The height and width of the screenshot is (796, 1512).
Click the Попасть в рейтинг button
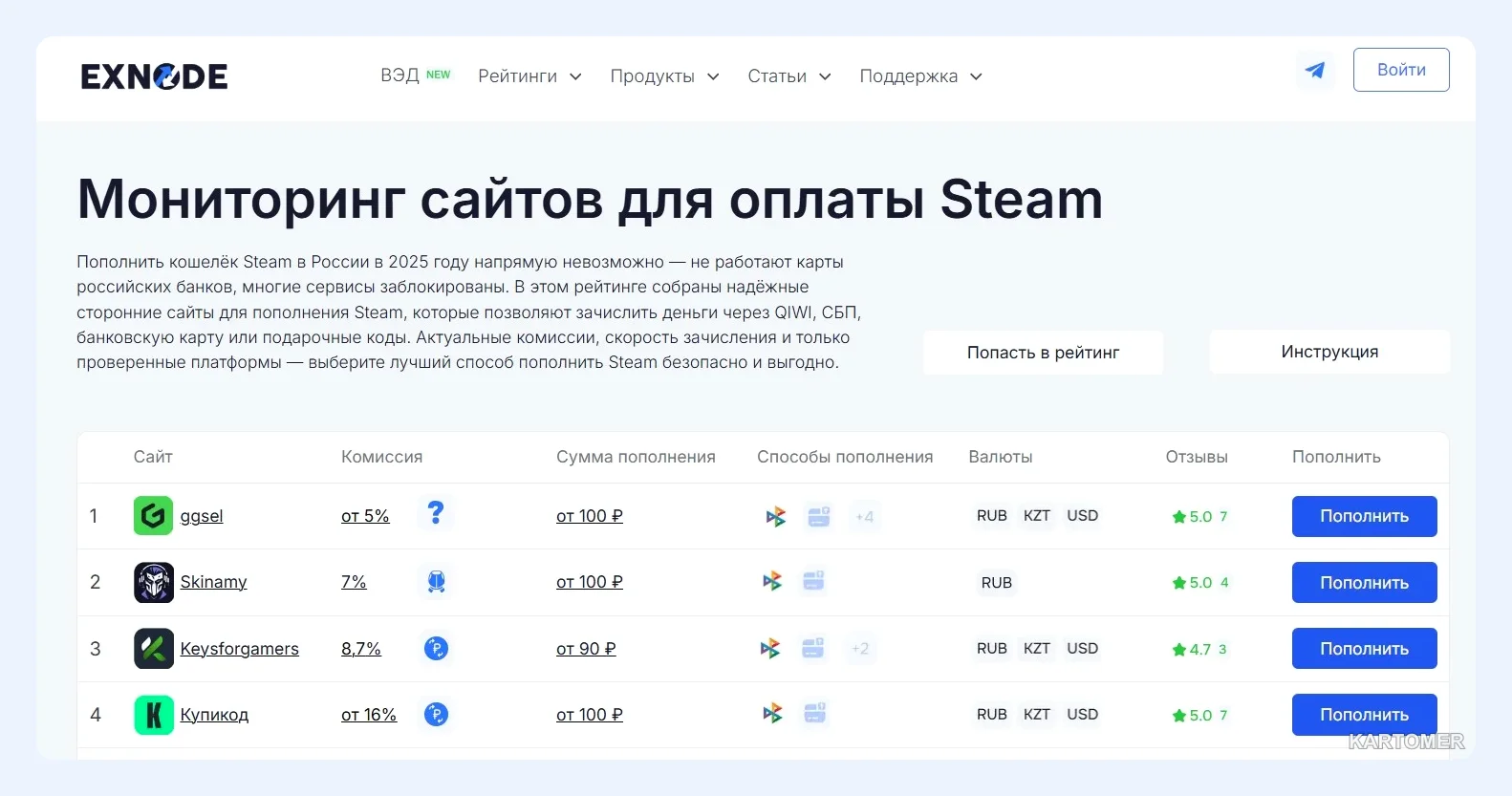[x=1043, y=353]
